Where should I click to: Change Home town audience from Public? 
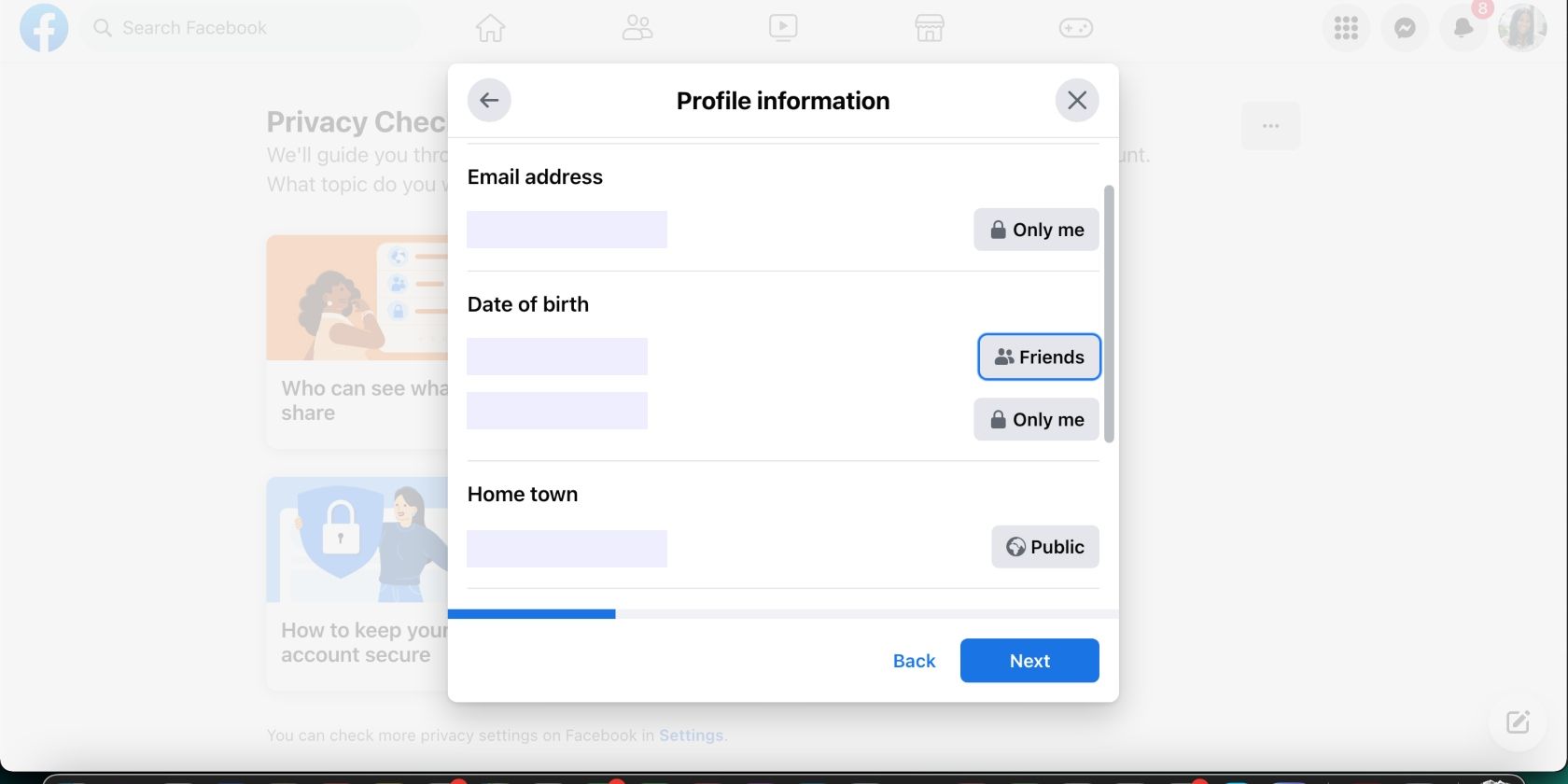pyautogui.click(x=1044, y=547)
